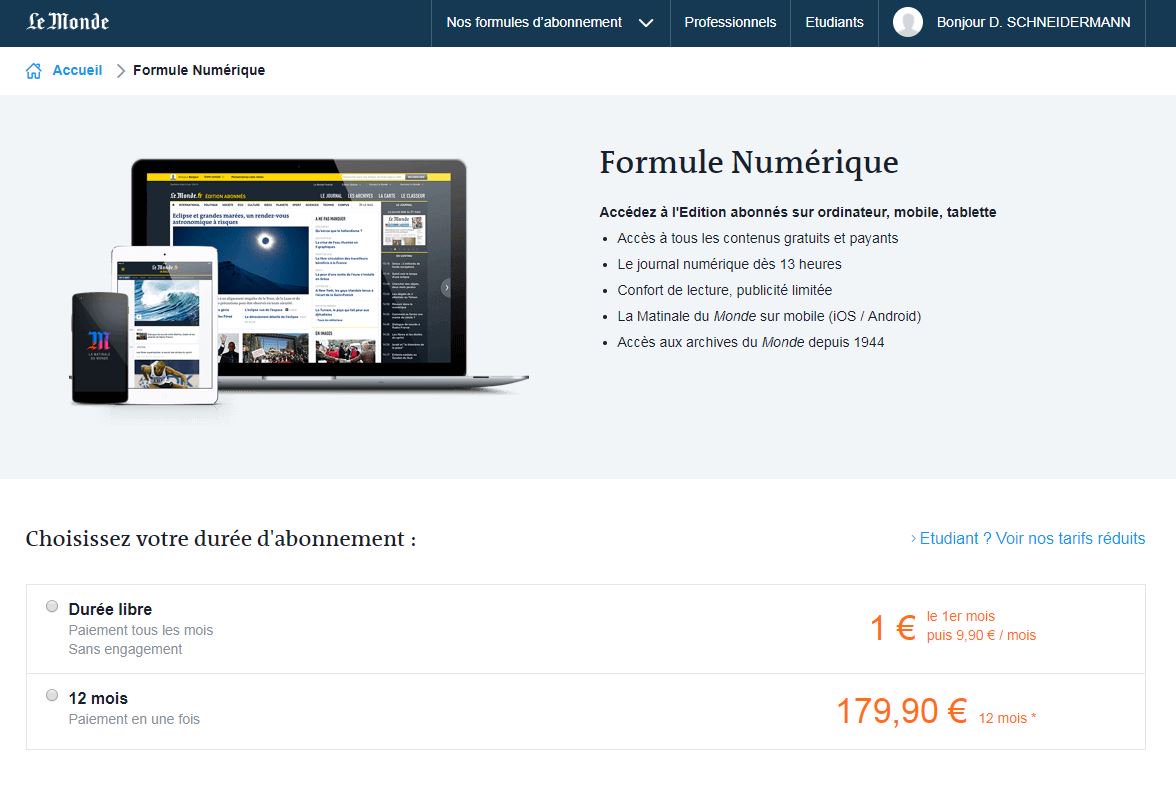Click the home icon in breadcrumb

click(34, 70)
